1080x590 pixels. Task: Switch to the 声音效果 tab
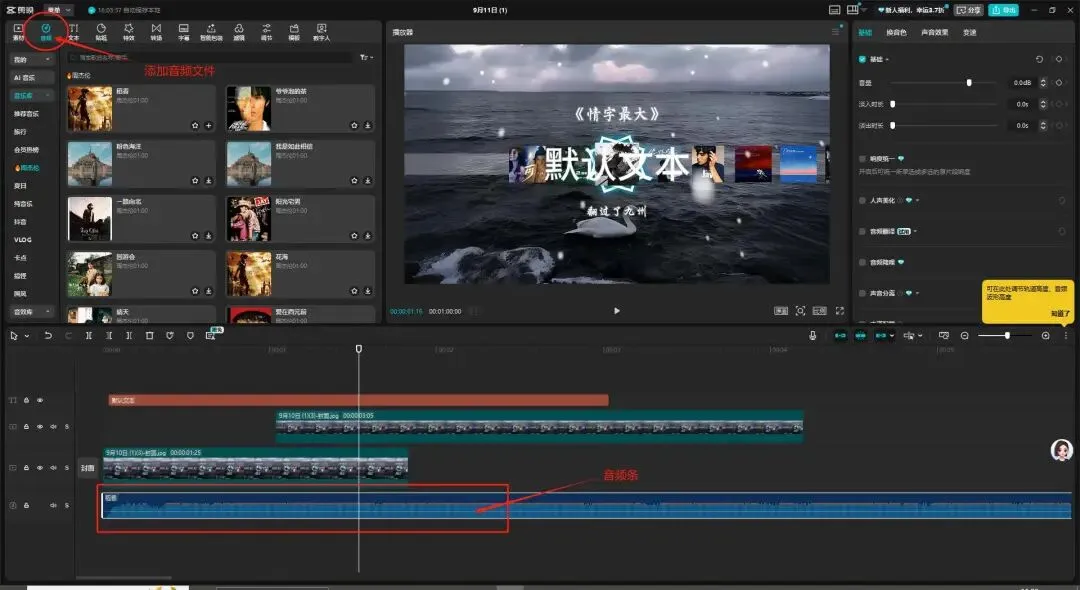(934, 32)
